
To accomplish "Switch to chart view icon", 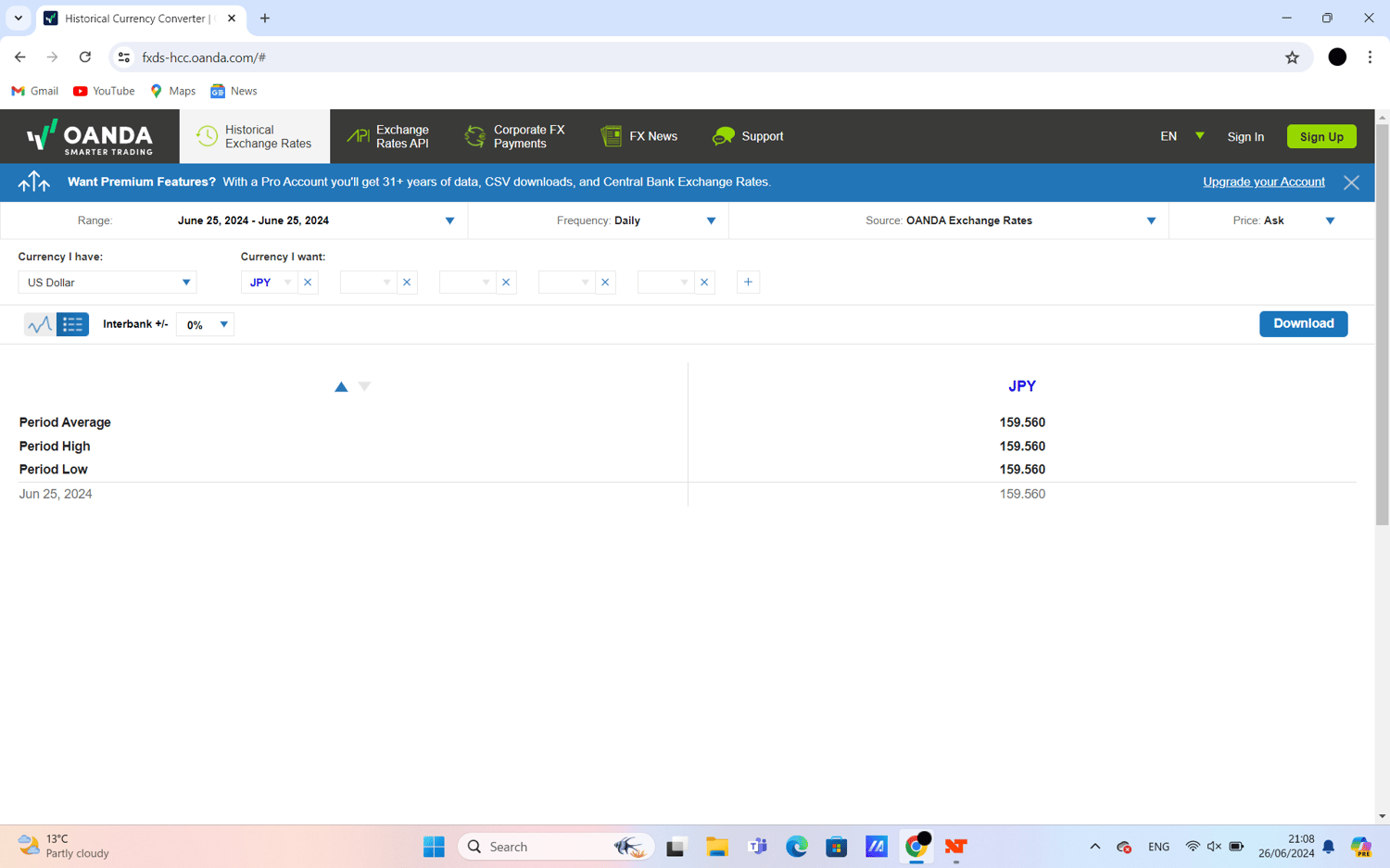I will click(39, 324).
